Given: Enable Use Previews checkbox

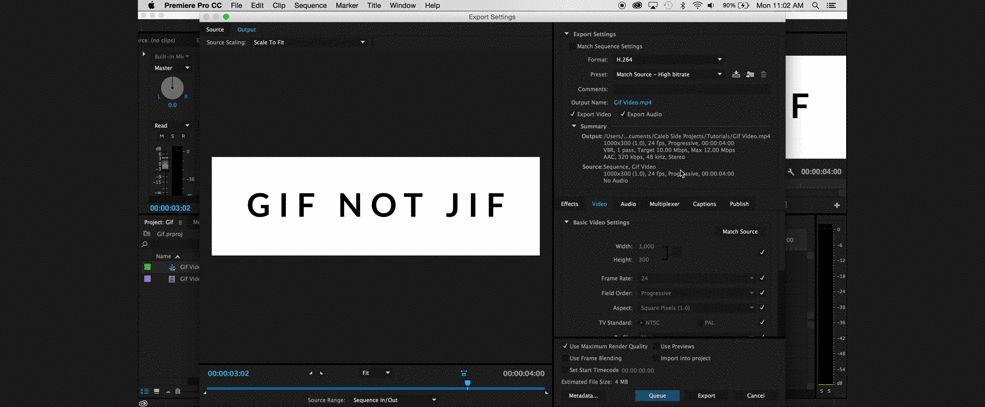Looking at the screenshot, I should 656,346.
